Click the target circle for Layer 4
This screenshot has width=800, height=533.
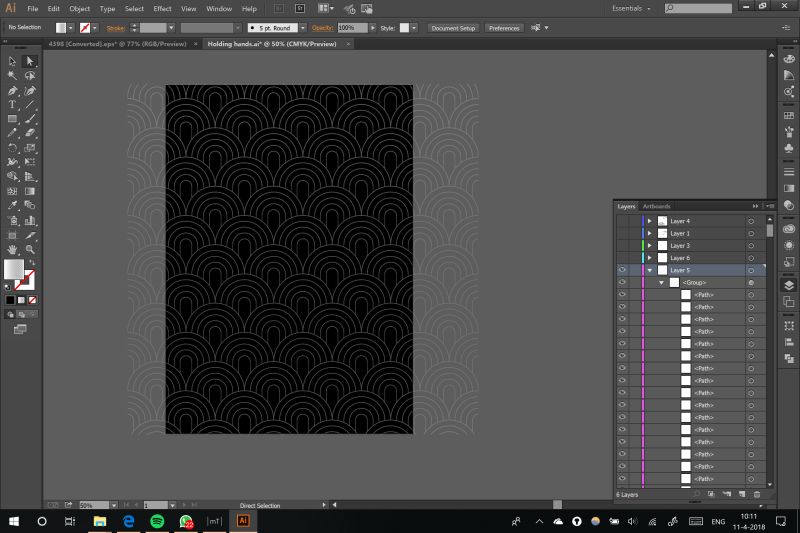751,221
